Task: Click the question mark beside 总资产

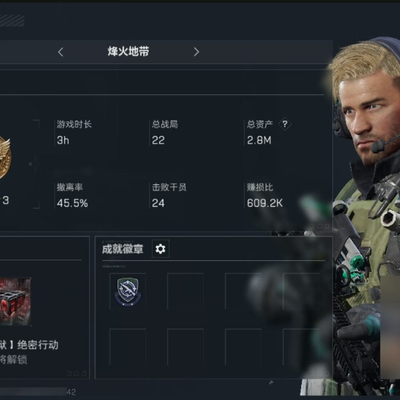Action: coord(285,124)
